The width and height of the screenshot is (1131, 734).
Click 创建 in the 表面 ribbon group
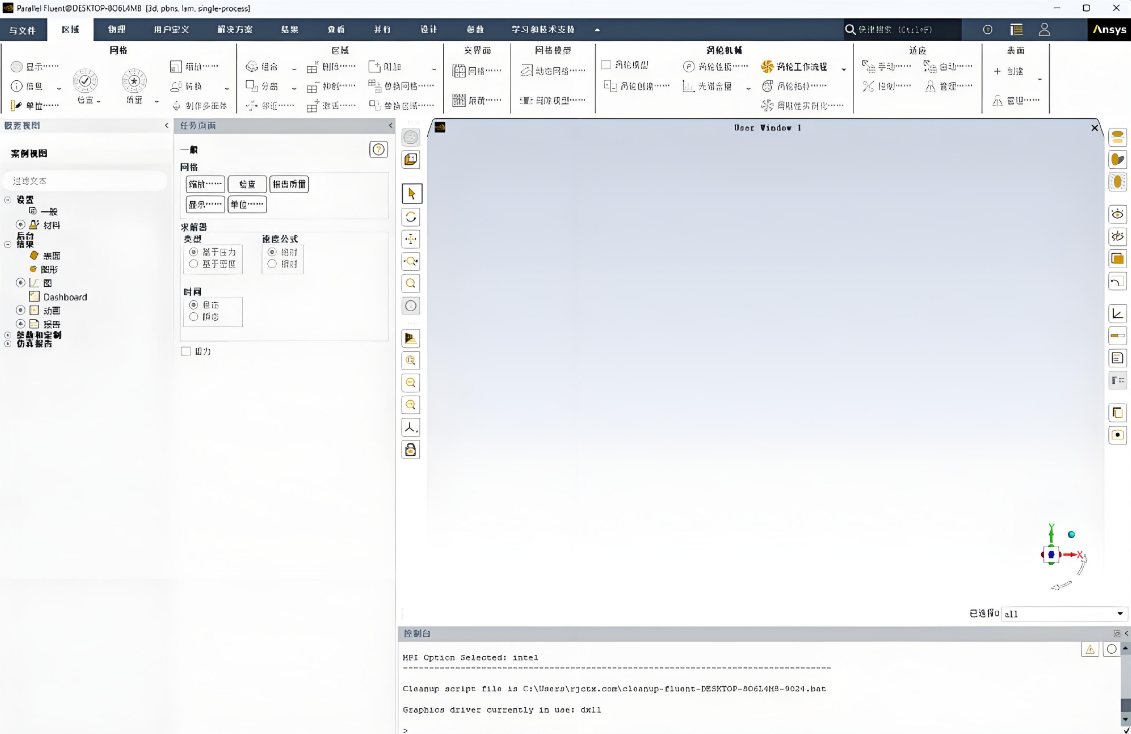click(x=1012, y=71)
